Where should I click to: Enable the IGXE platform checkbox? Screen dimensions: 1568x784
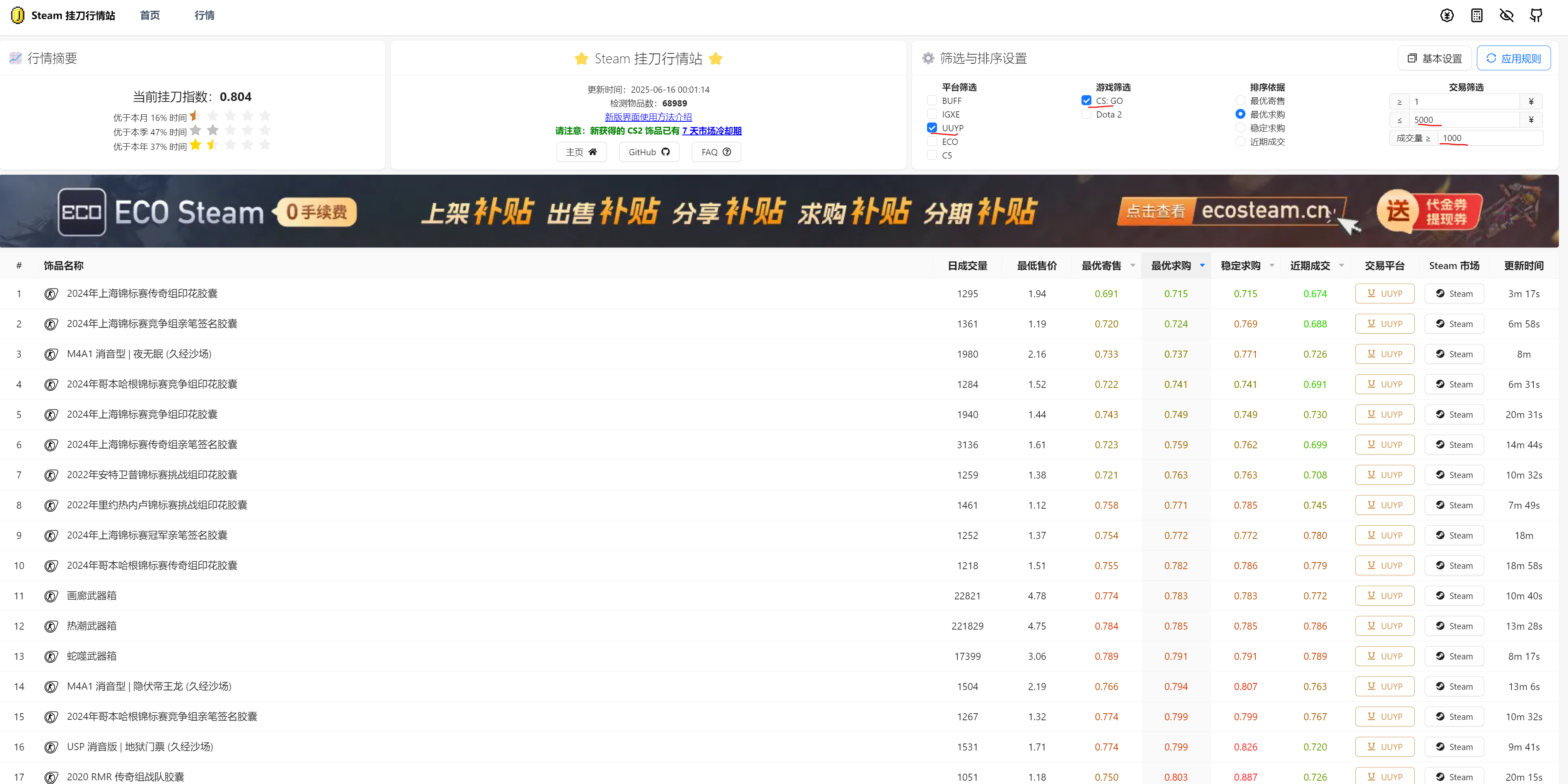(x=932, y=114)
